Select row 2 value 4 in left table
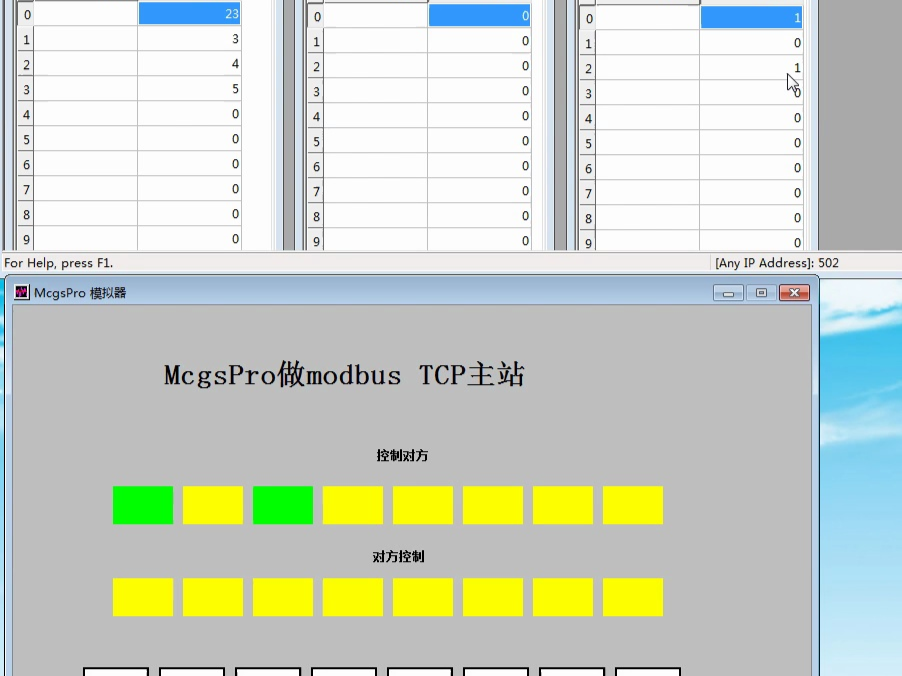The width and height of the screenshot is (902, 676). (189, 64)
